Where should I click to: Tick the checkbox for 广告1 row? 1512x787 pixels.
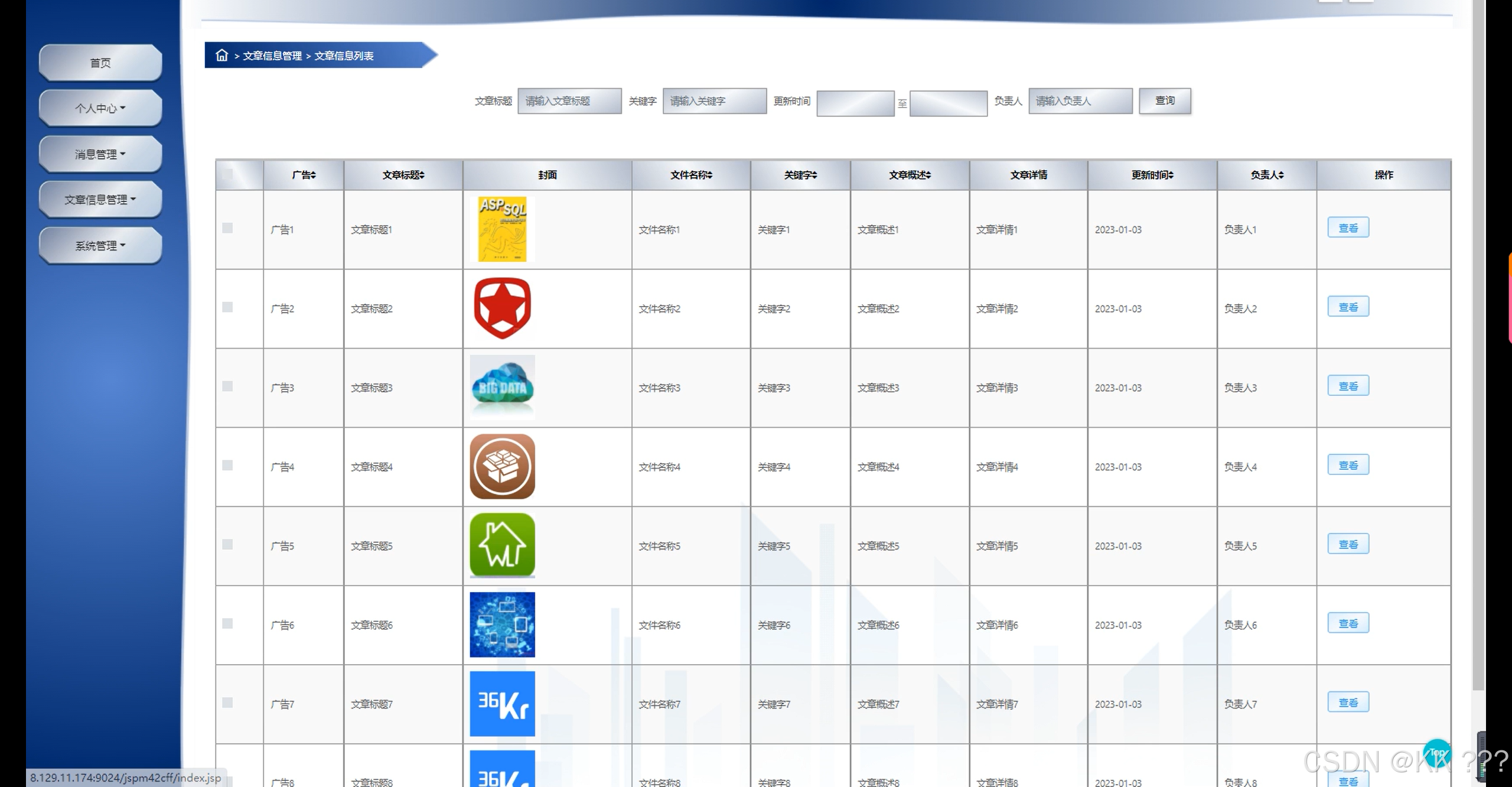(227, 228)
